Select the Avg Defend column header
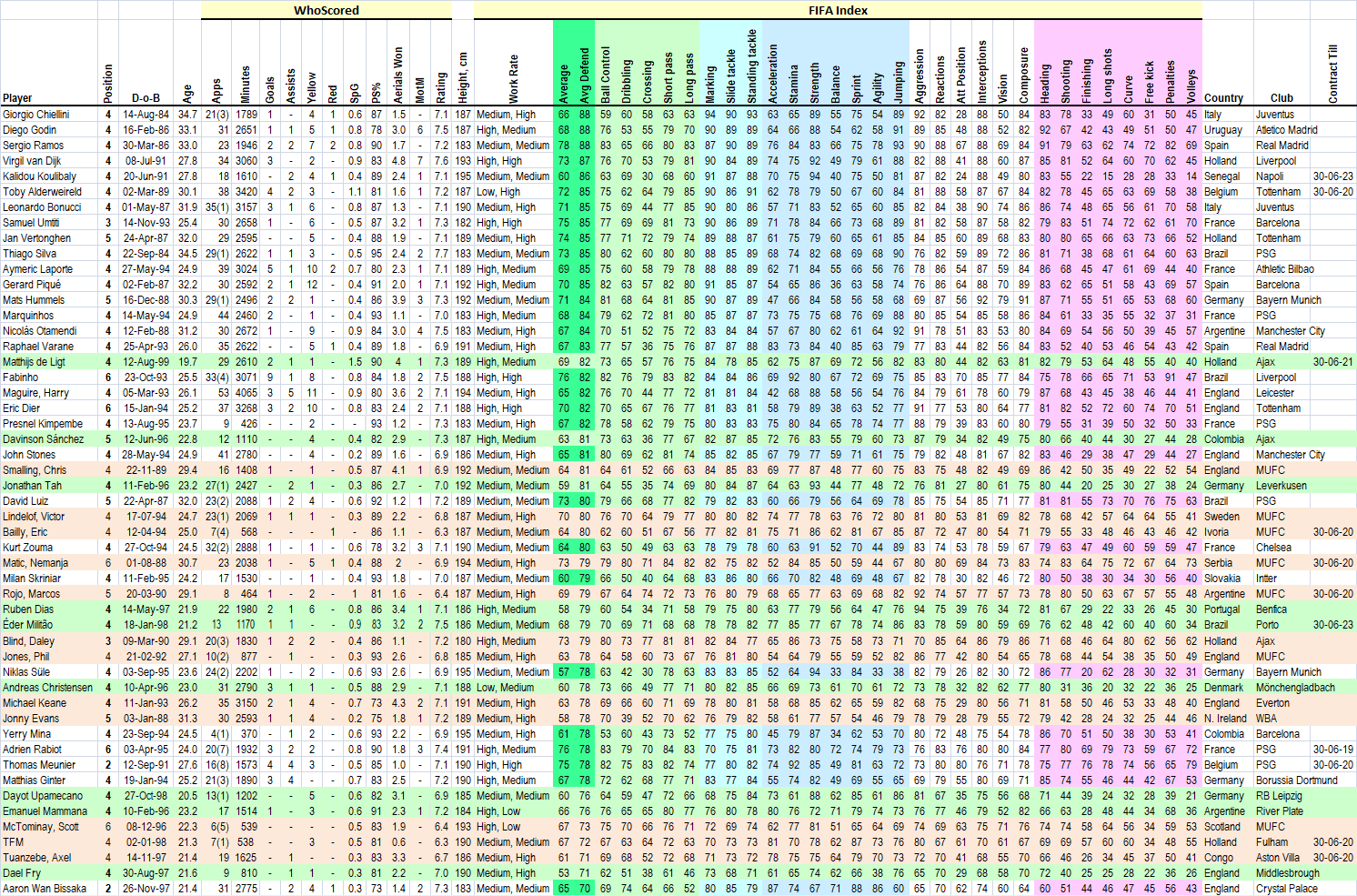1357x896 pixels. coord(584,62)
